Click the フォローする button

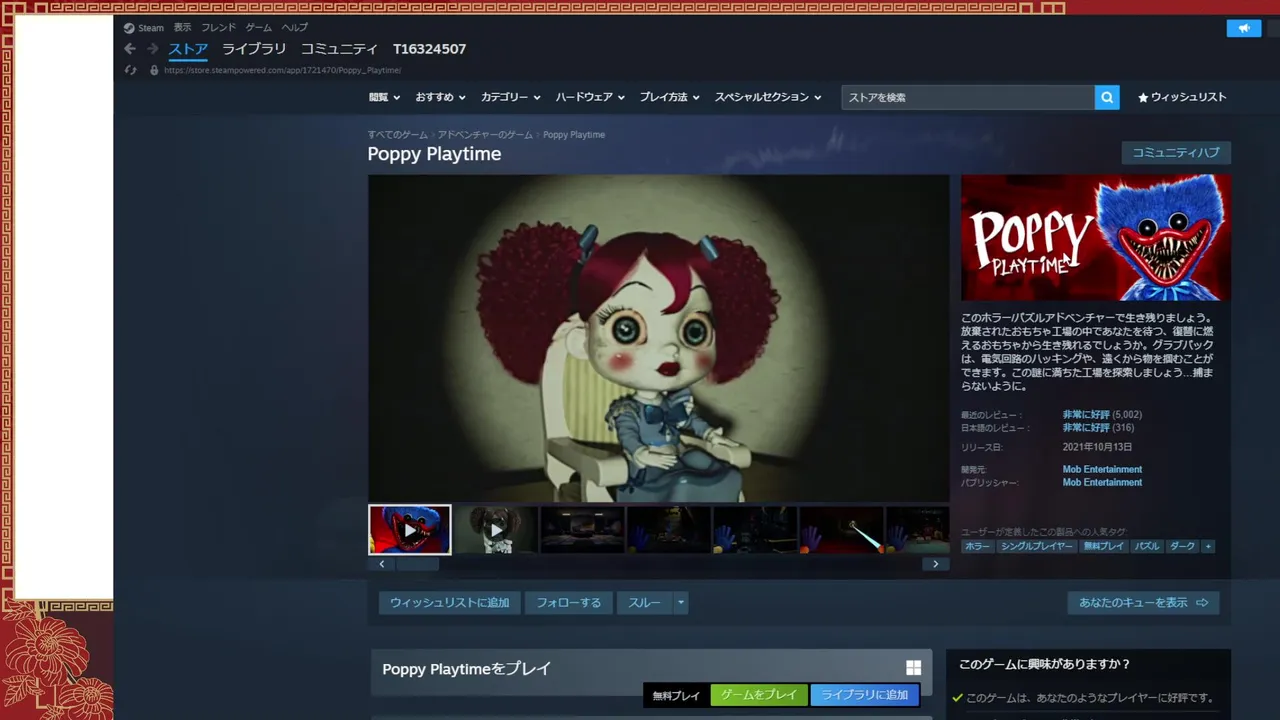click(x=568, y=603)
